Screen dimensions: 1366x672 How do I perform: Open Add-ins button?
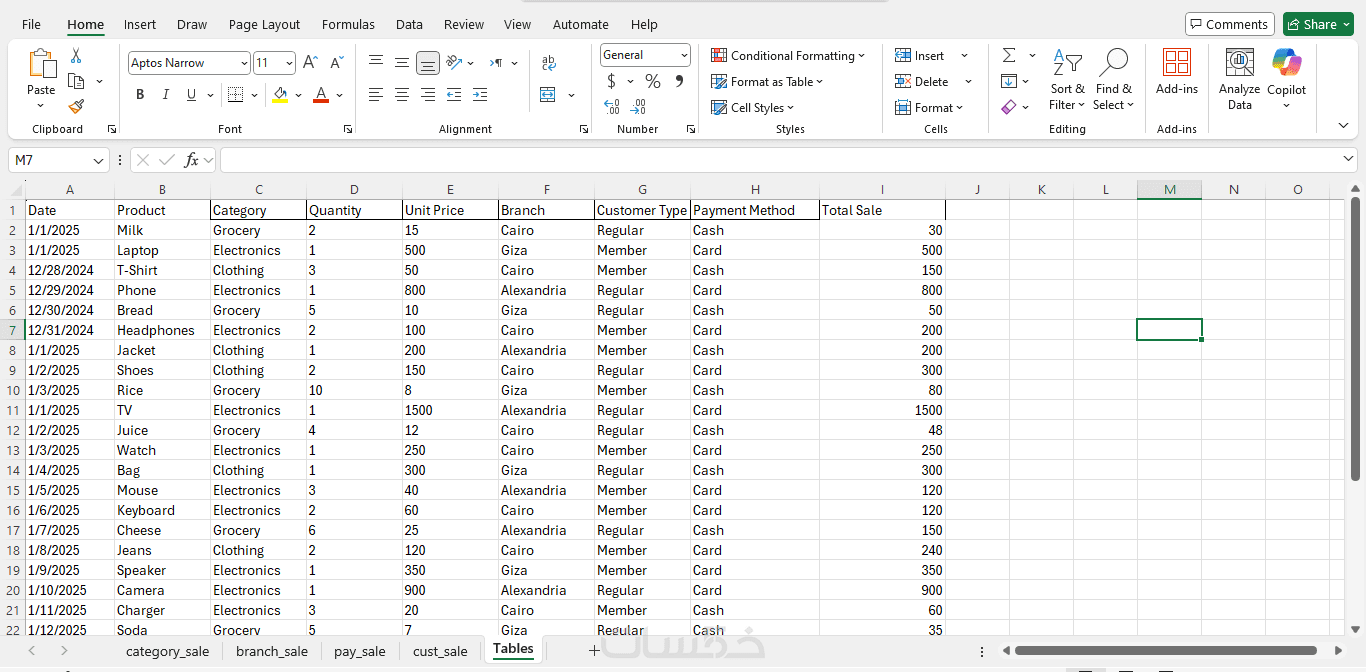[1177, 72]
